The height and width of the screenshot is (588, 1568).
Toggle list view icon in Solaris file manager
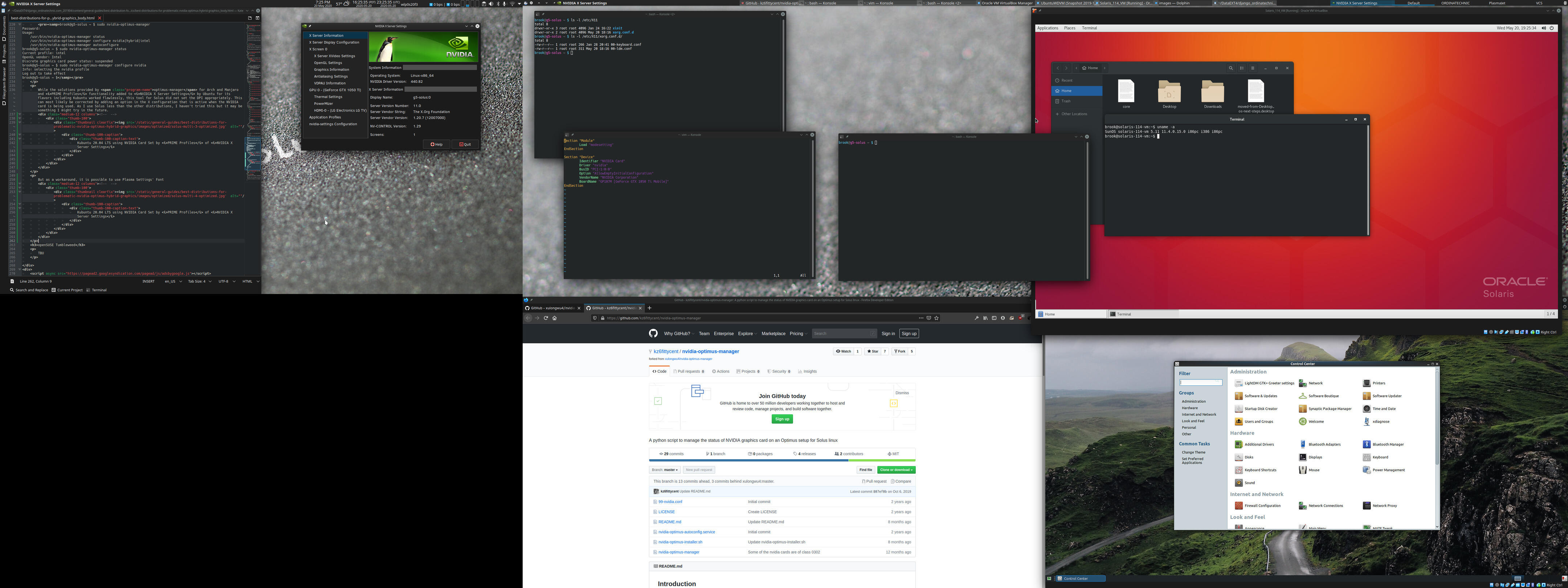1242,68
